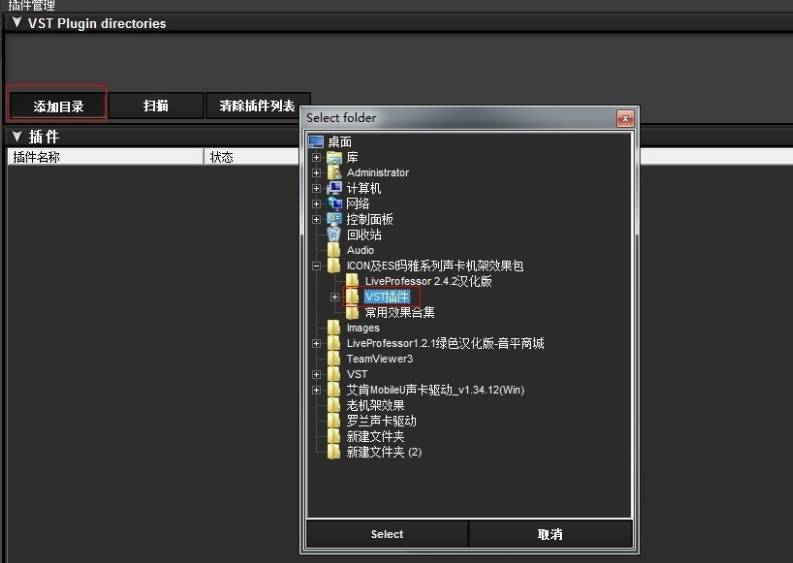Expand the 库 tree node
793x563 pixels.
[317, 157]
